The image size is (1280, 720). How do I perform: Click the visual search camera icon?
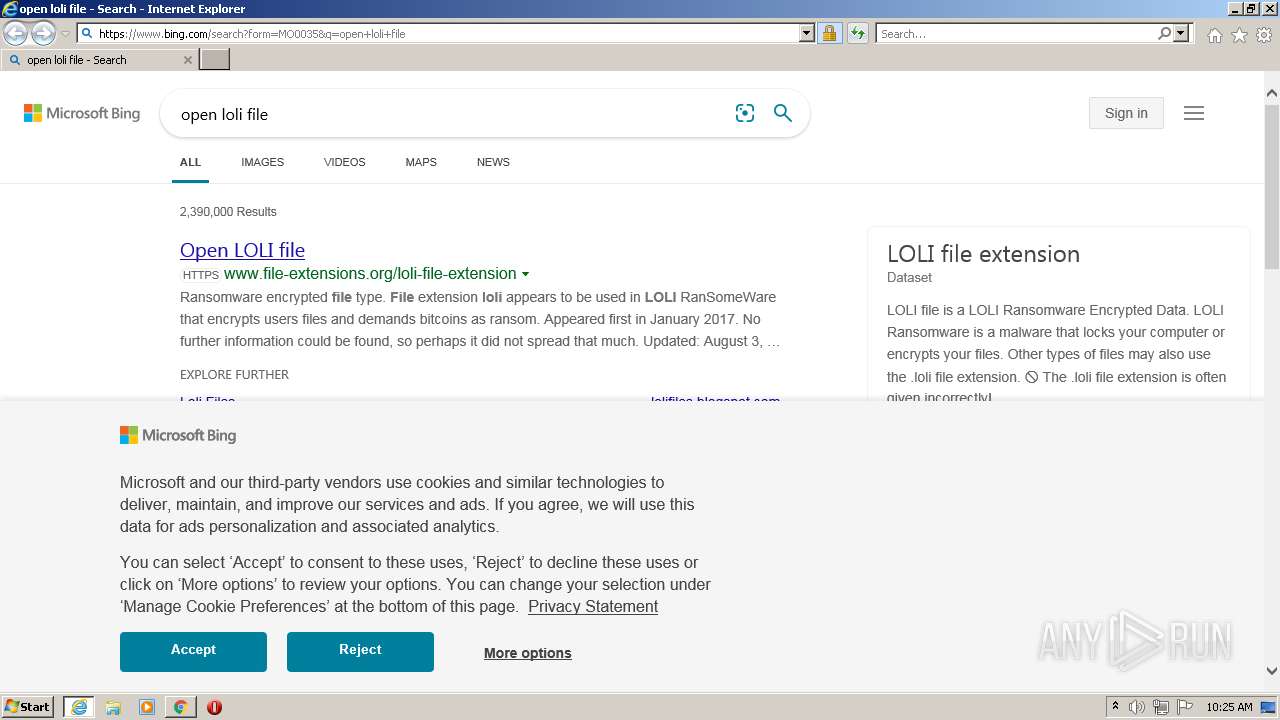click(x=745, y=113)
